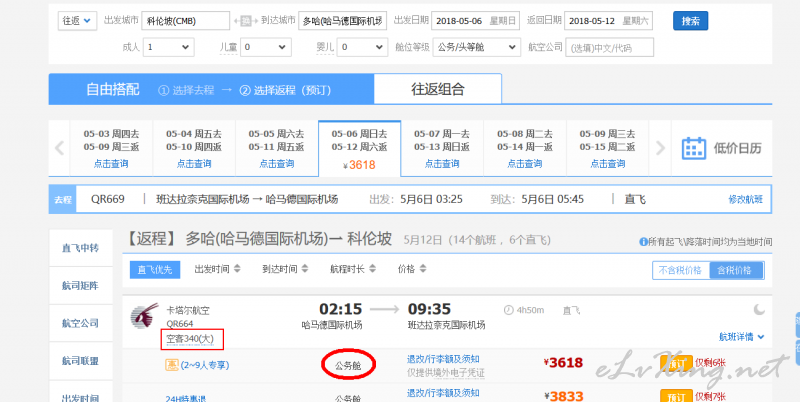The height and width of the screenshot is (402, 800).
Task: Click the blue 搜索 search button
Action: 690,21
